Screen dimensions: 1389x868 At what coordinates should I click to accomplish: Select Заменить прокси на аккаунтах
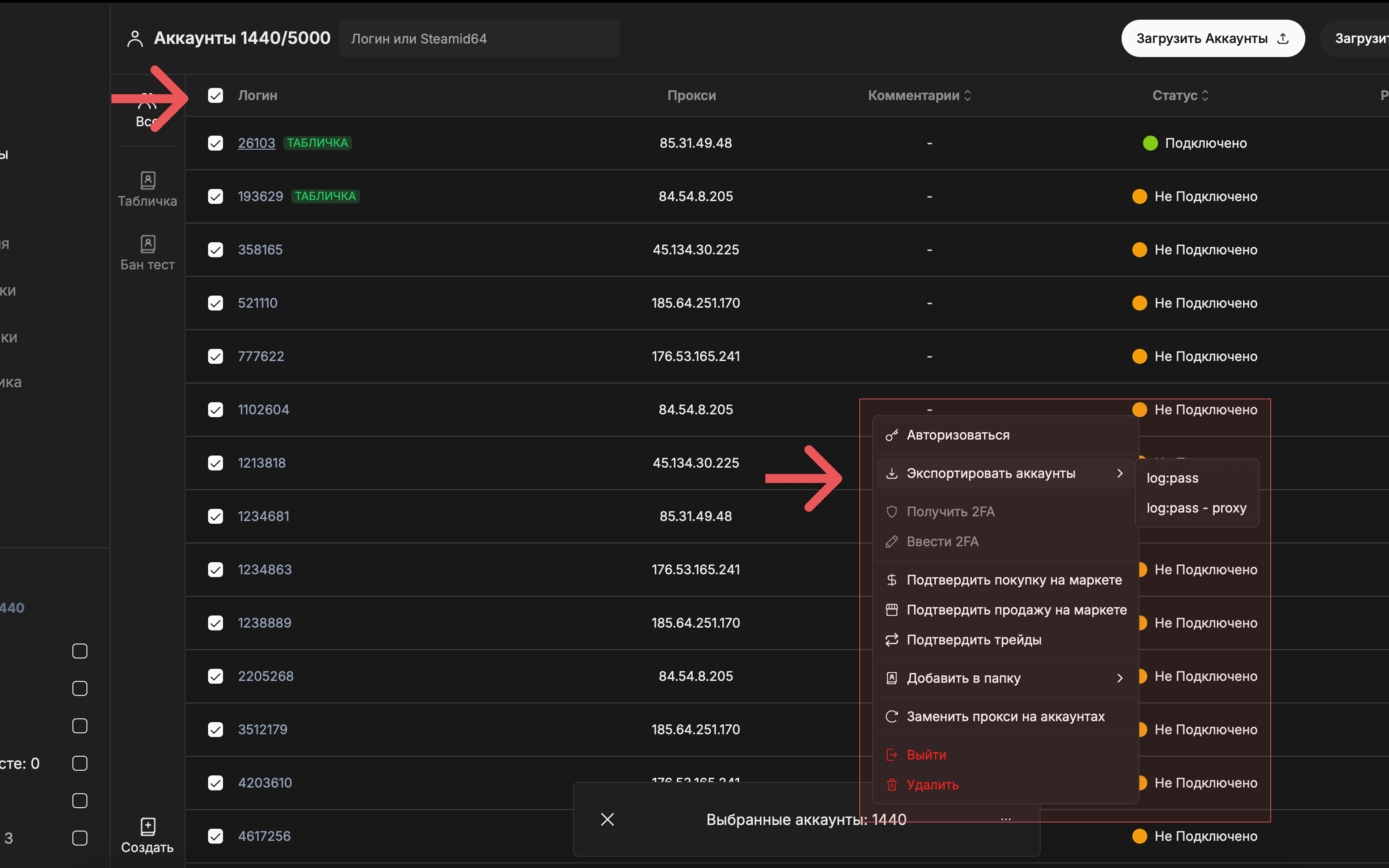(1005, 716)
